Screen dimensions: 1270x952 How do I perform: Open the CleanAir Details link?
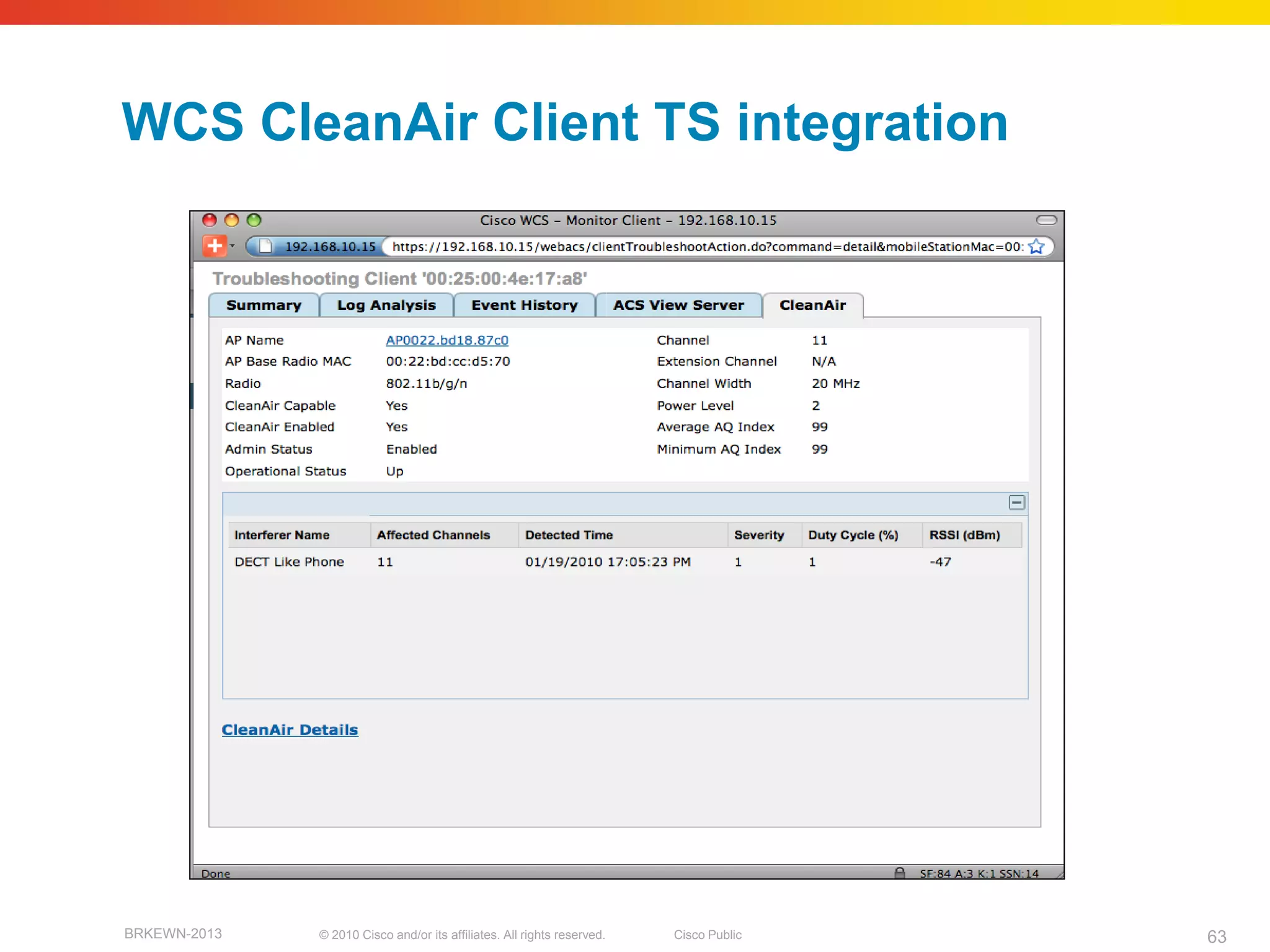(290, 729)
